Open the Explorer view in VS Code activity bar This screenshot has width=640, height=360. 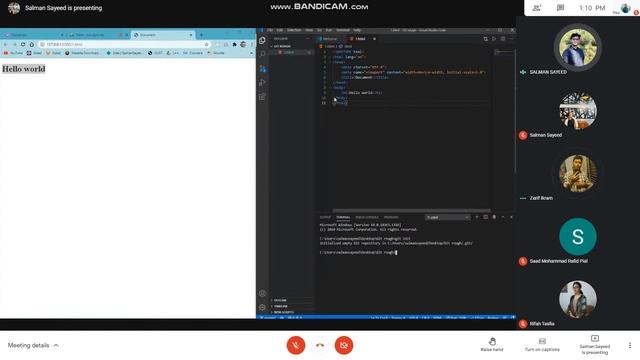262,40
